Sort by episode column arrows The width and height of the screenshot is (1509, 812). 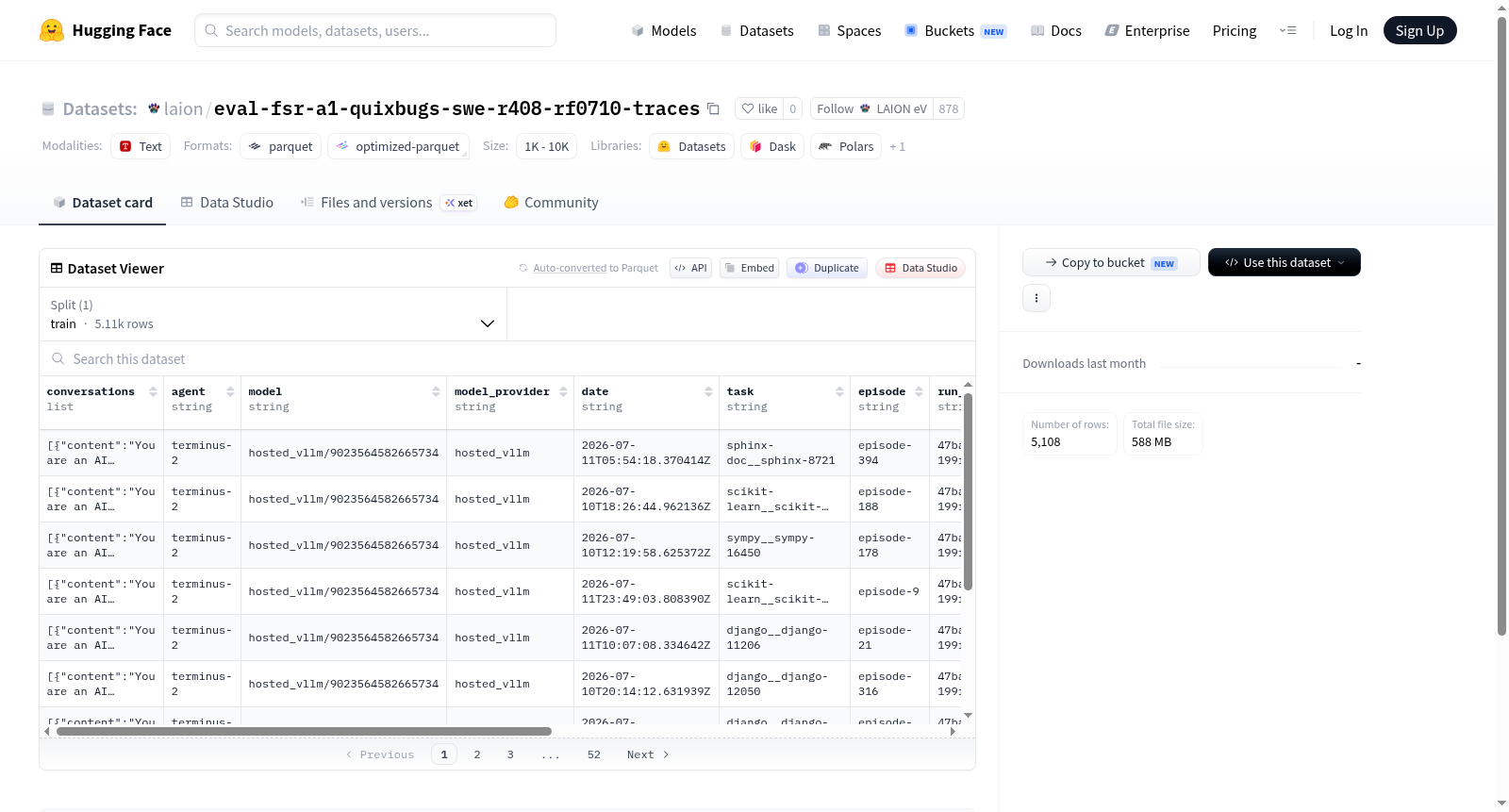[919, 391]
